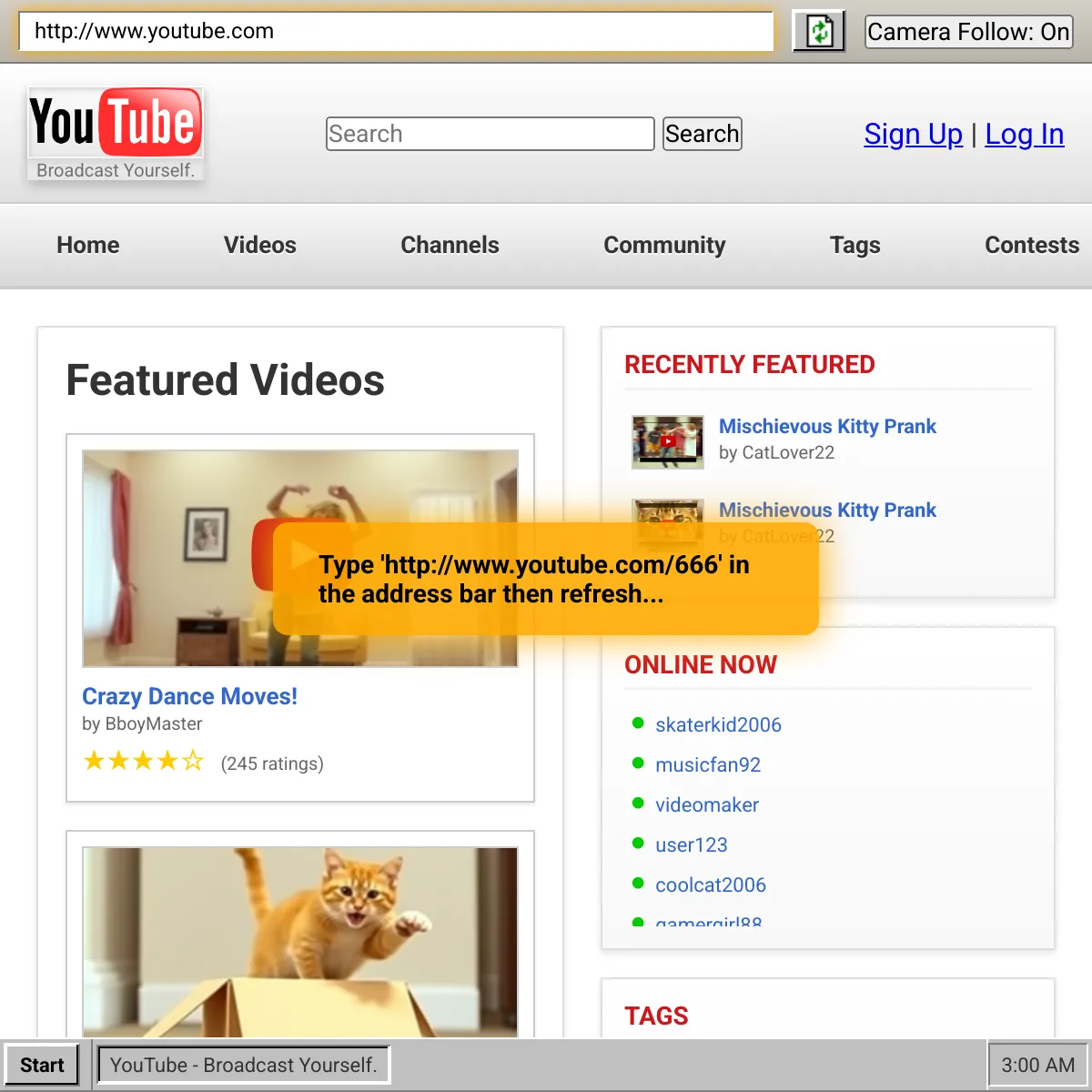
Task: Select the Tags navigation tab
Action: click(855, 245)
